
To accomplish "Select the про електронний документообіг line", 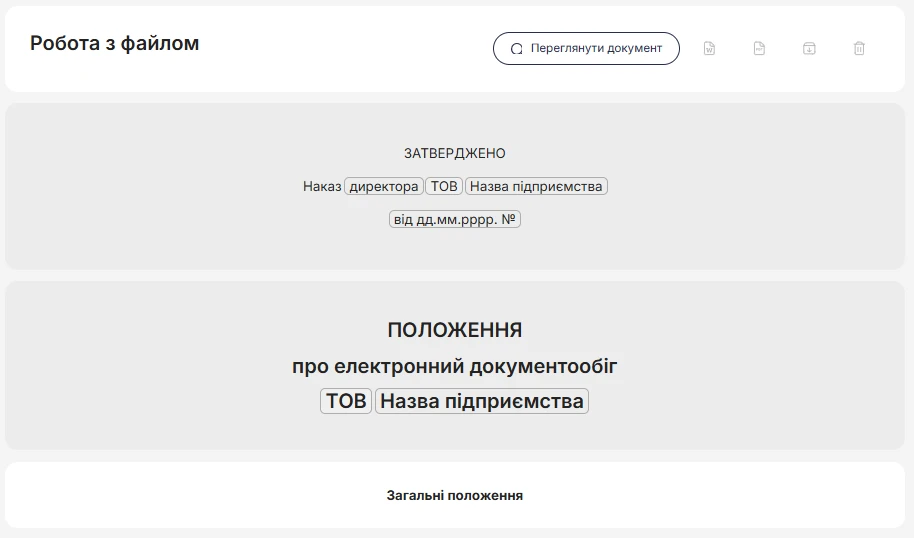I will coord(455,366).
